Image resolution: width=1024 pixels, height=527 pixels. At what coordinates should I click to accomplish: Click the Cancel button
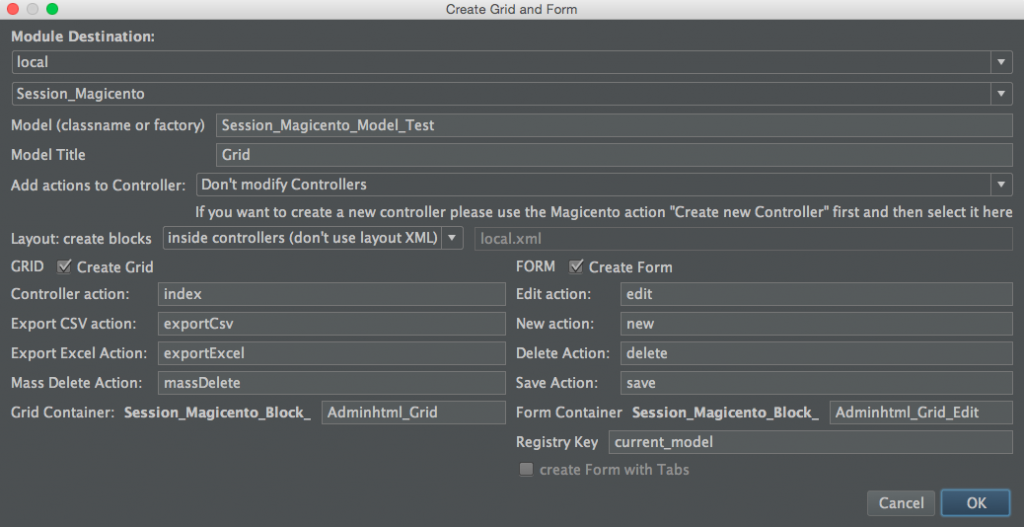point(901,503)
